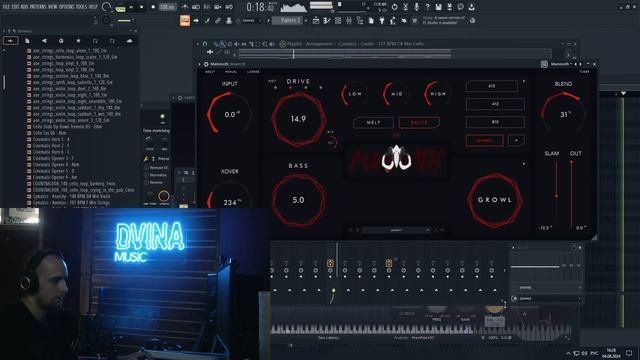Open the playlist view icon
The width and height of the screenshot is (640, 360).
point(316,20)
